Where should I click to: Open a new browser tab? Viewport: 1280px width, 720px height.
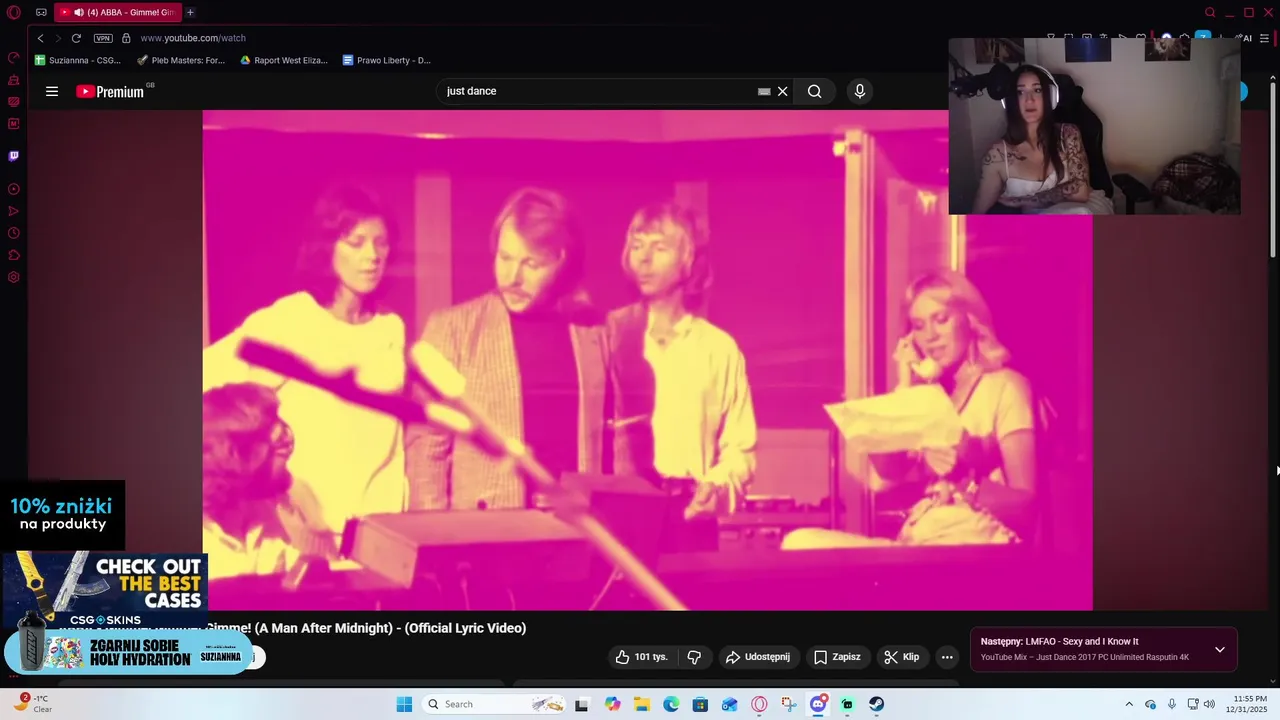[x=190, y=12]
